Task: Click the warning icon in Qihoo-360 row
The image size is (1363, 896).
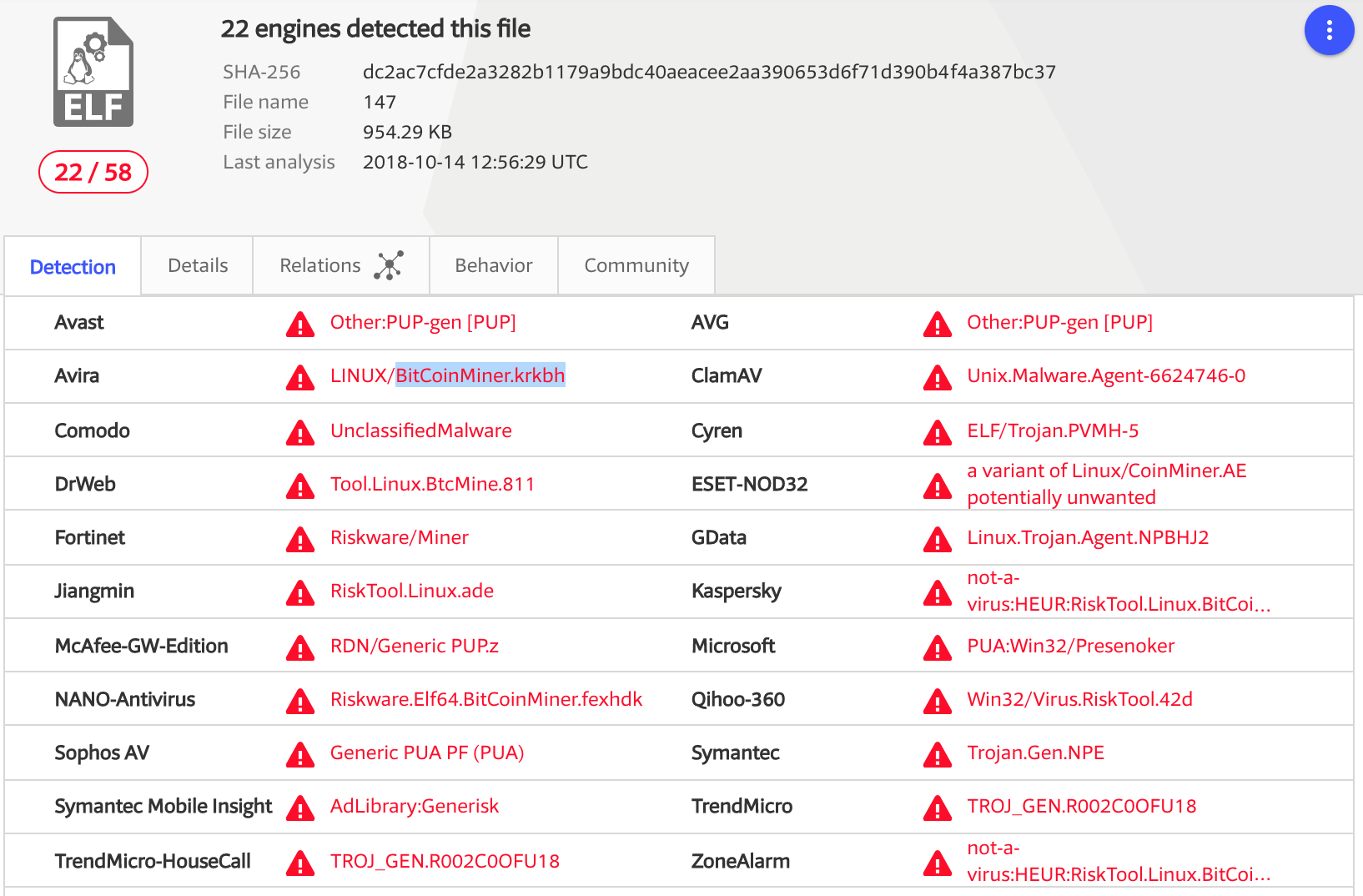Action: [x=938, y=701]
